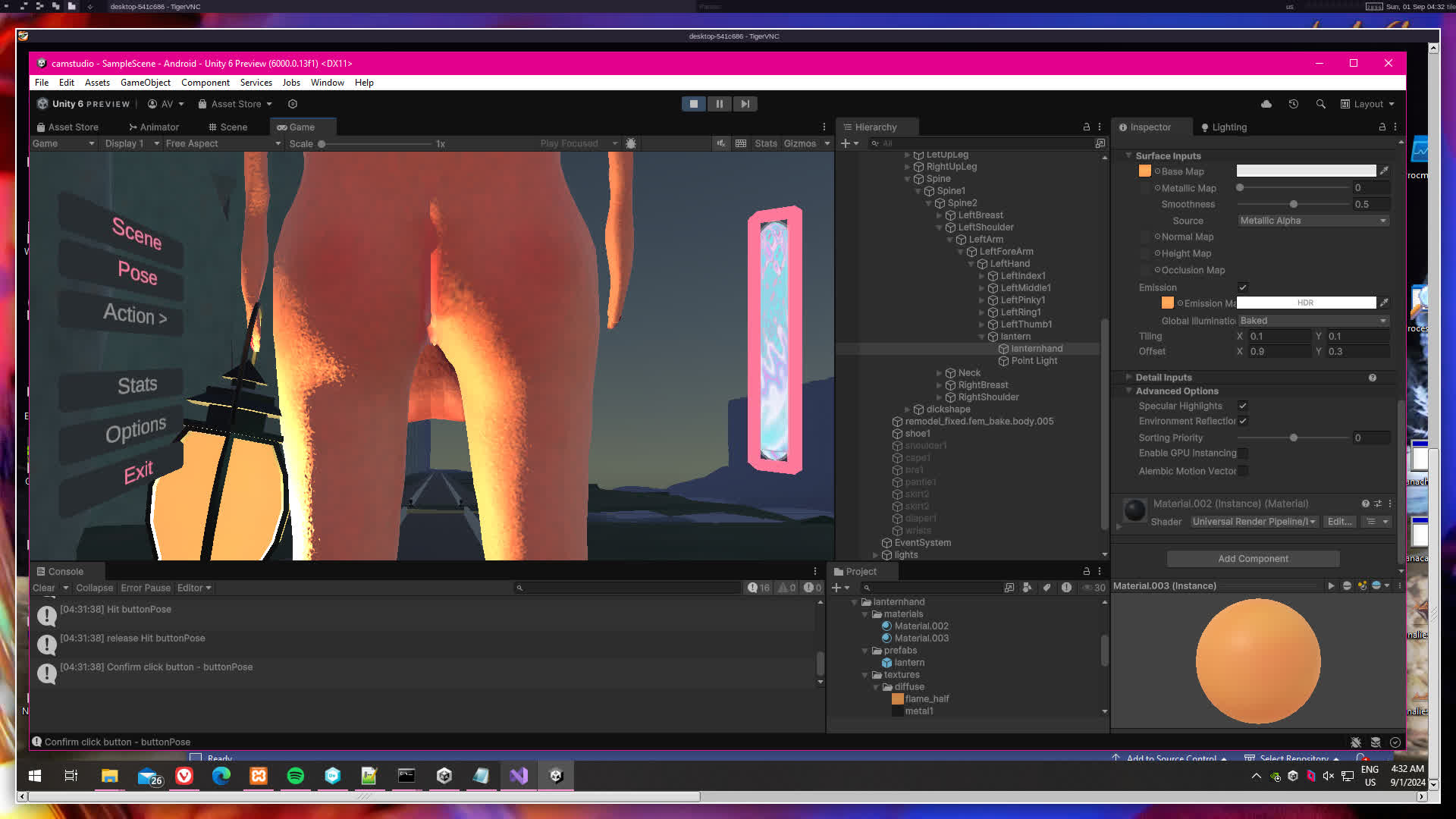Open the toolbar search magnifier icon
Screen dimensions: 1456x819
pos(1320,104)
